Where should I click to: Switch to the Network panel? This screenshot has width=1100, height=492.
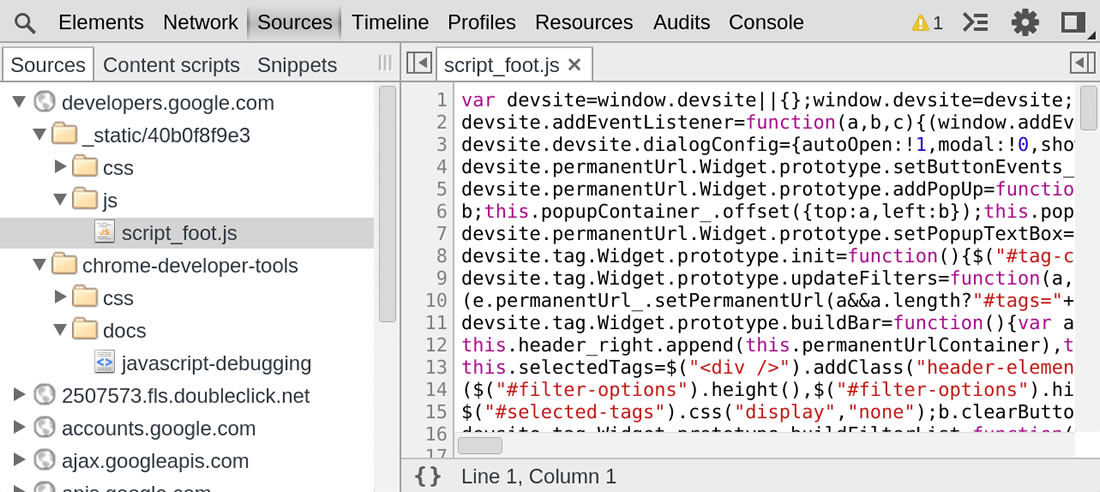pos(200,22)
